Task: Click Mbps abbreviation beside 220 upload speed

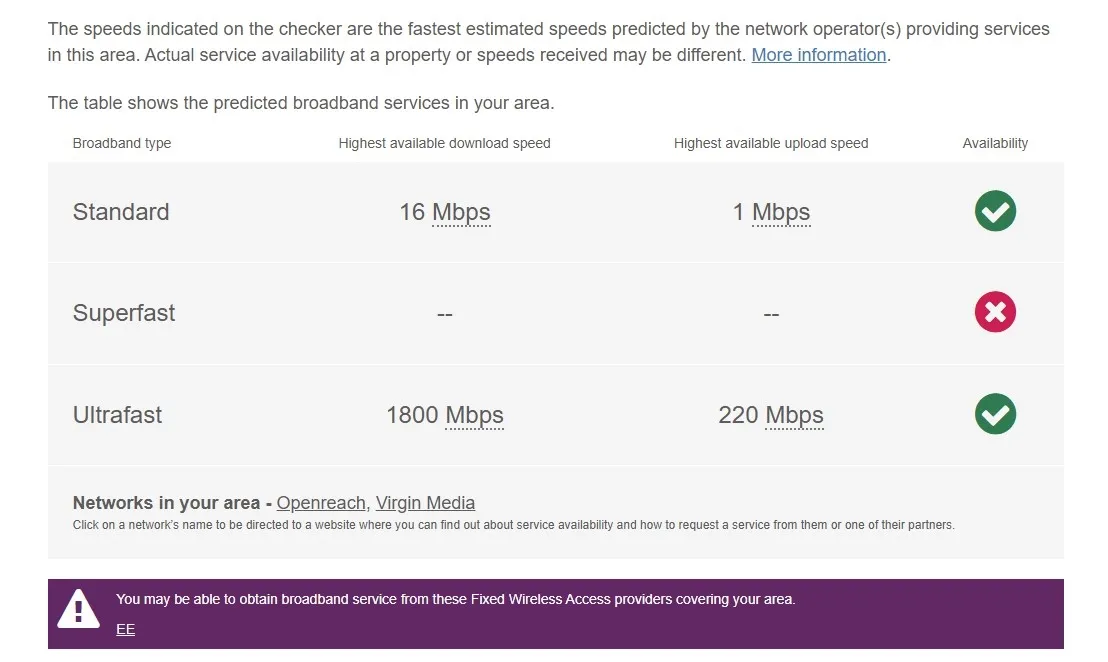Action: click(x=794, y=415)
